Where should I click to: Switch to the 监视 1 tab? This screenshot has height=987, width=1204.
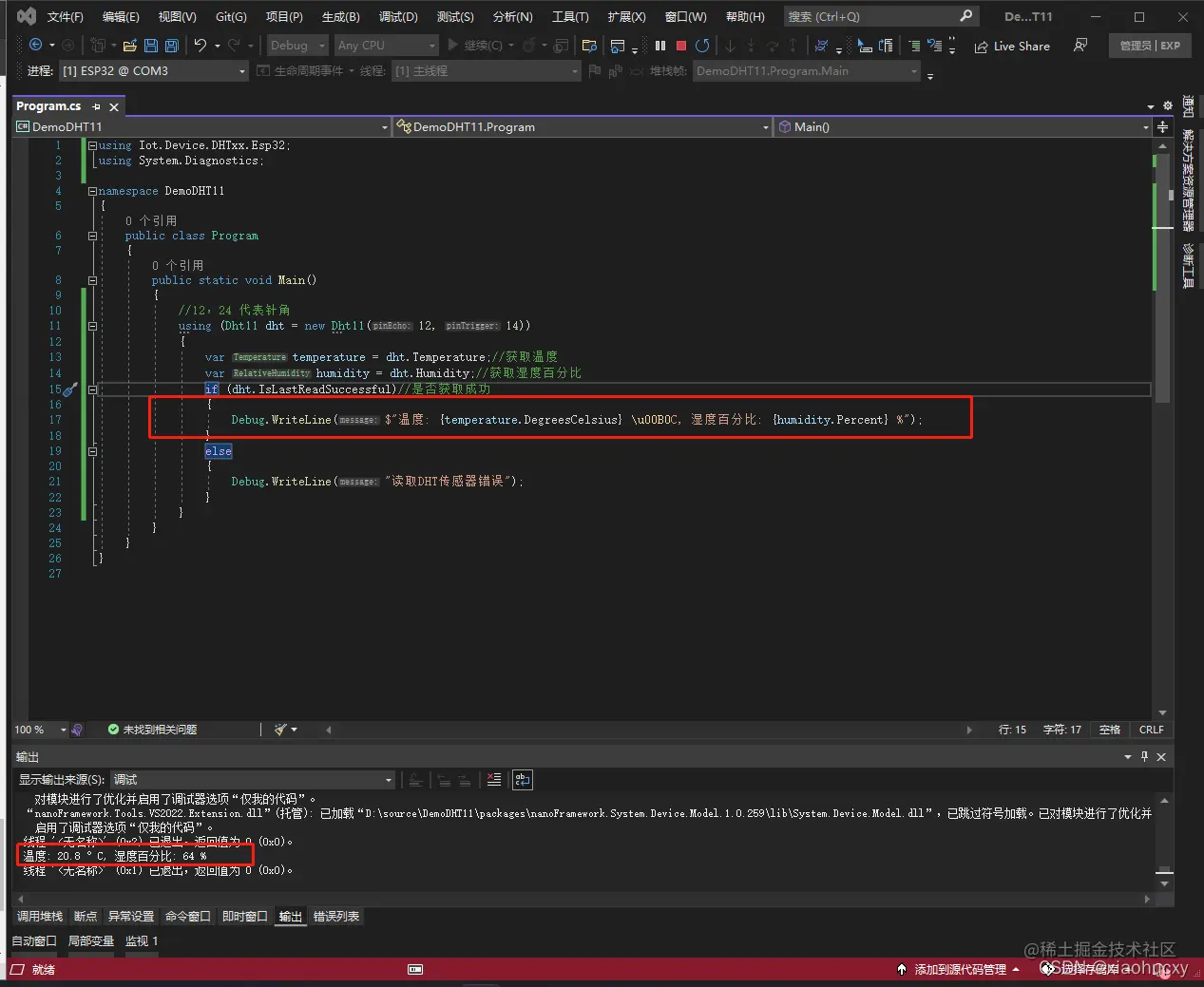click(x=142, y=941)
